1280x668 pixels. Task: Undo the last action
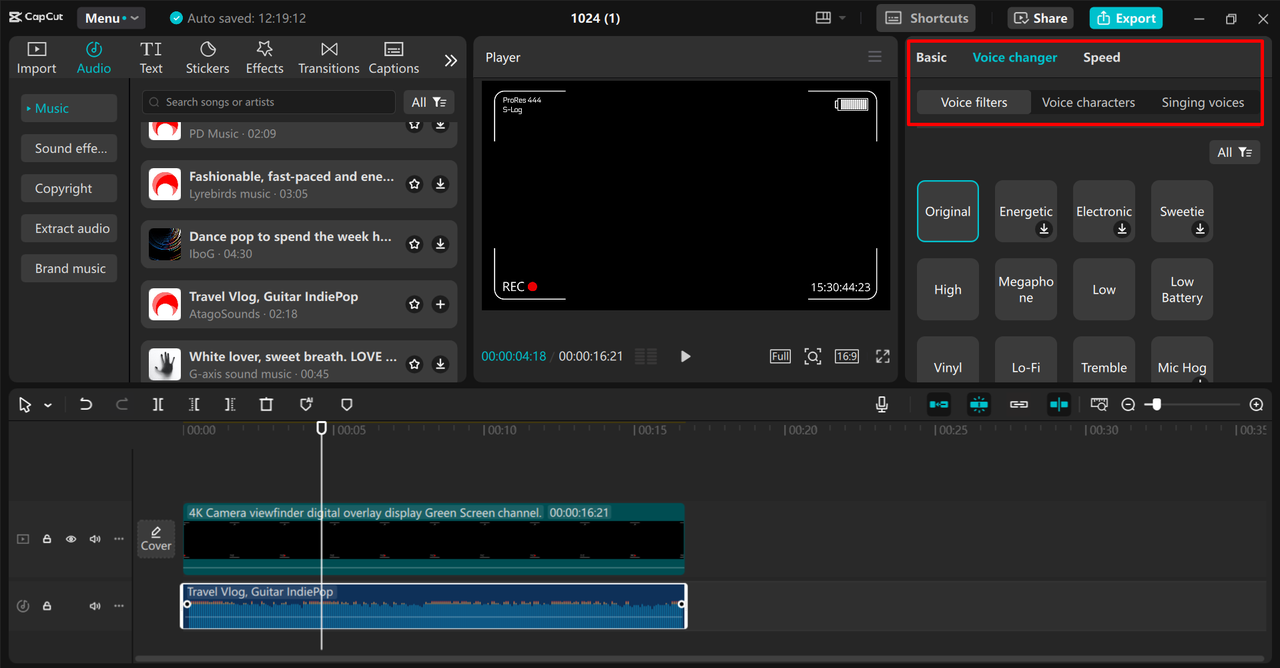point(86,404)
